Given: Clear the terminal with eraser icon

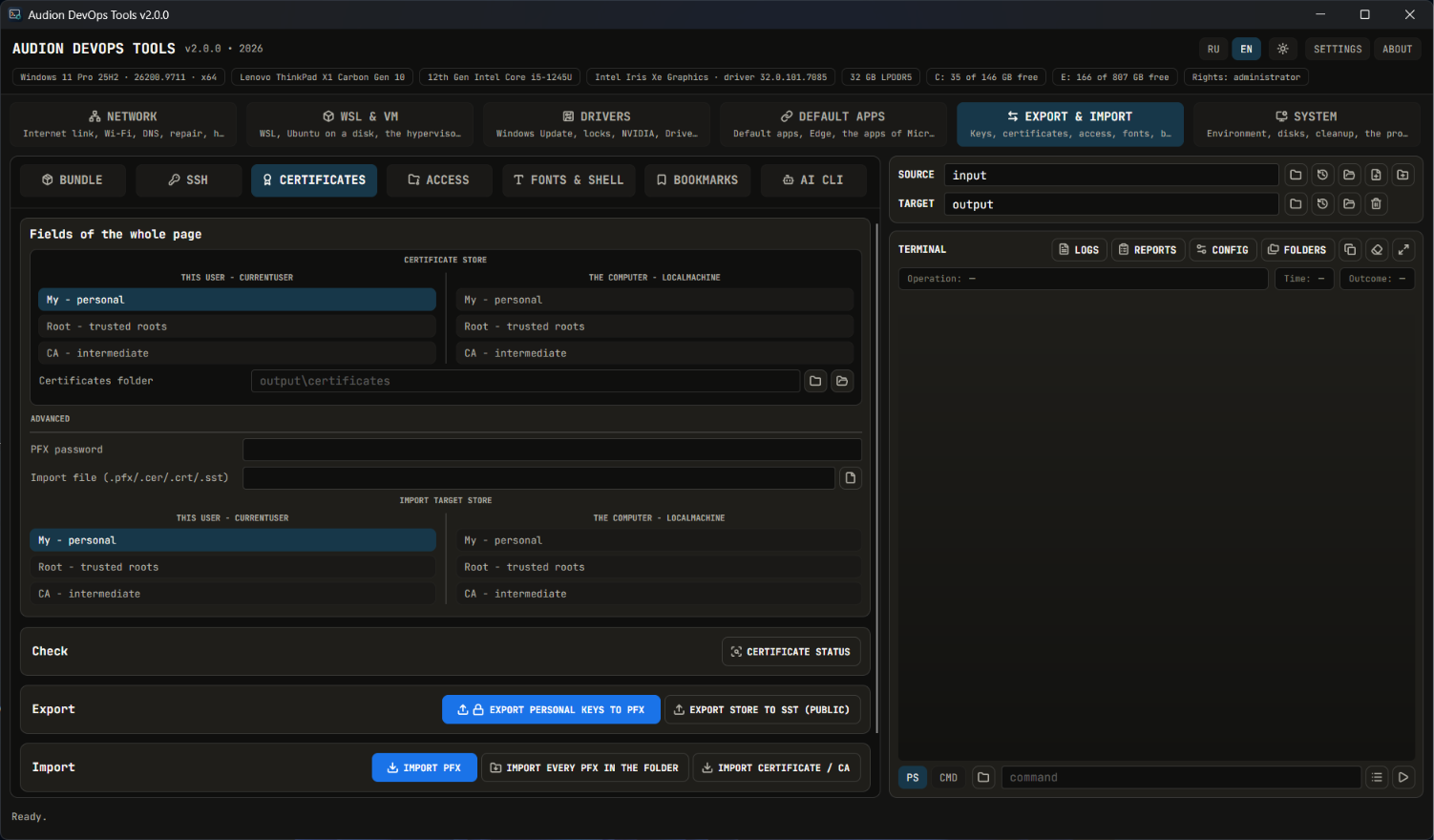Looking at the screenshot, I should [x=1377, y=249].
